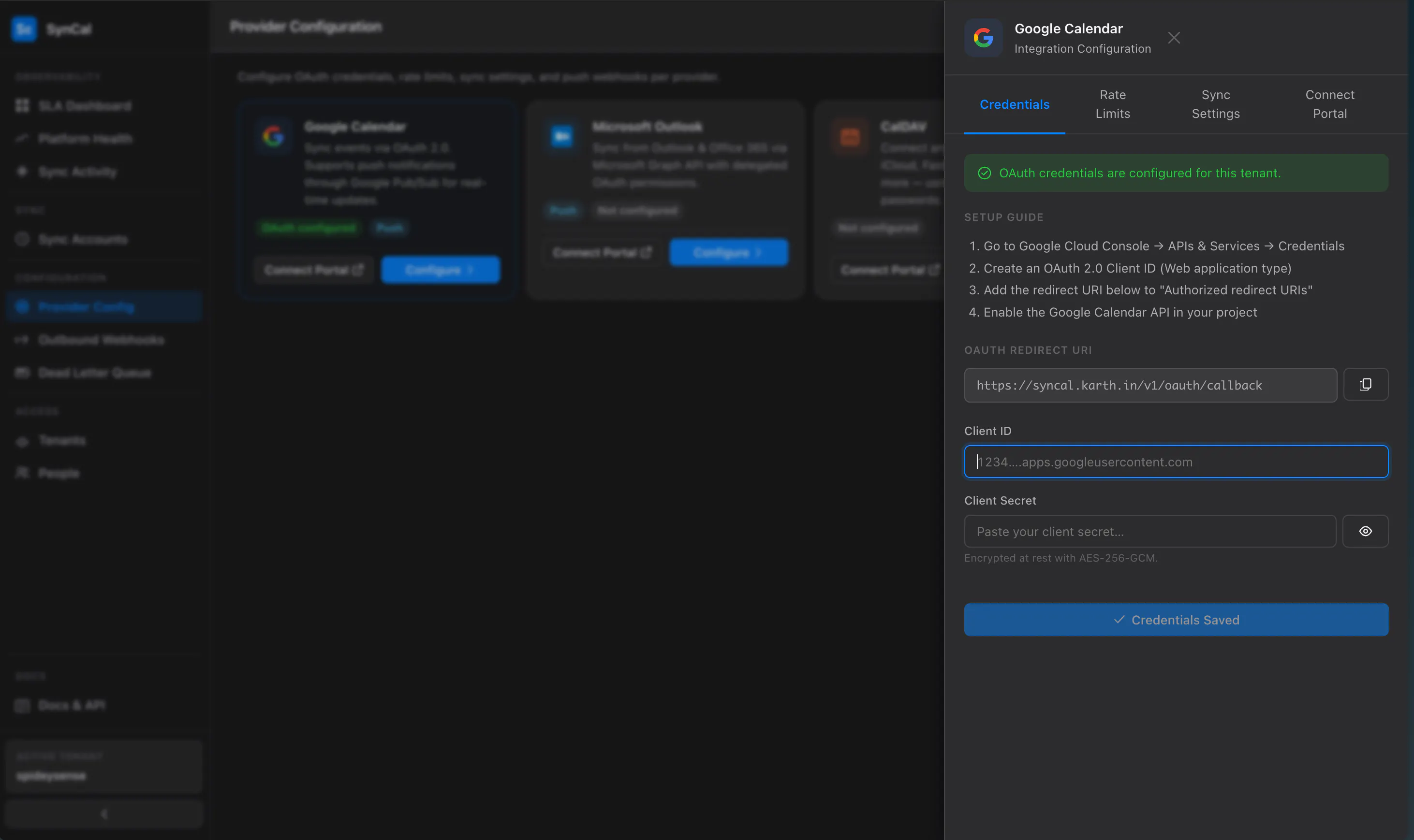Screen dimensions: 1414x840
Task: Click Configure on Google Calendar card
Action: click(x=441, y=270)
